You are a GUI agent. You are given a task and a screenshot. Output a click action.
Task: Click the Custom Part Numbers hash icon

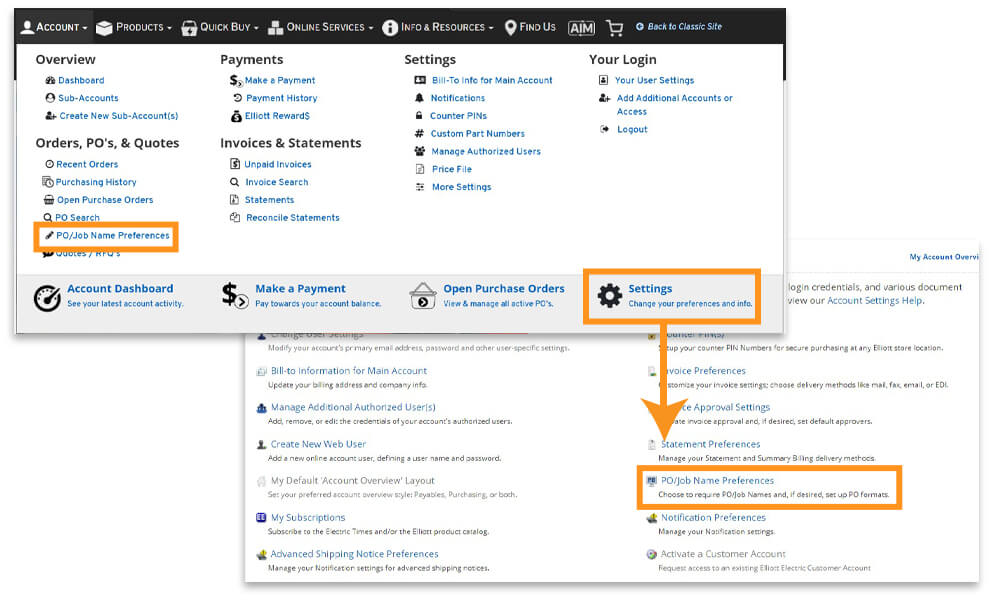(x=419, y=134)
